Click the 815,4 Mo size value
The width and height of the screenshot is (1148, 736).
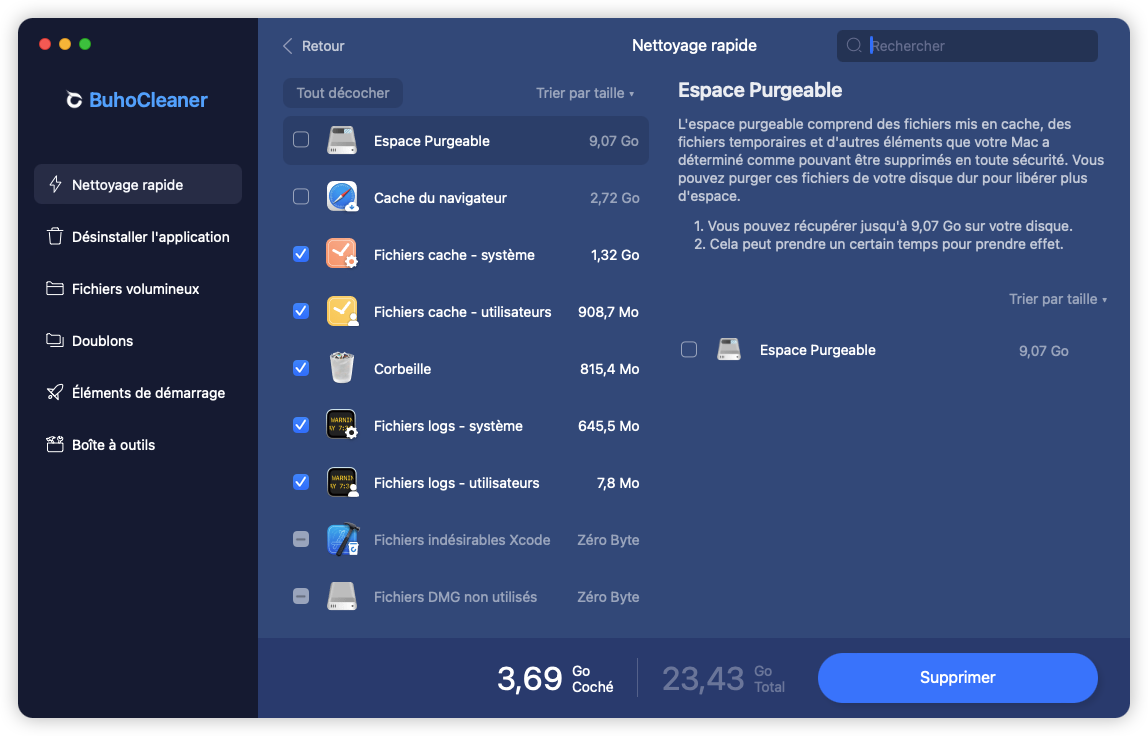(x=609, y=369)
